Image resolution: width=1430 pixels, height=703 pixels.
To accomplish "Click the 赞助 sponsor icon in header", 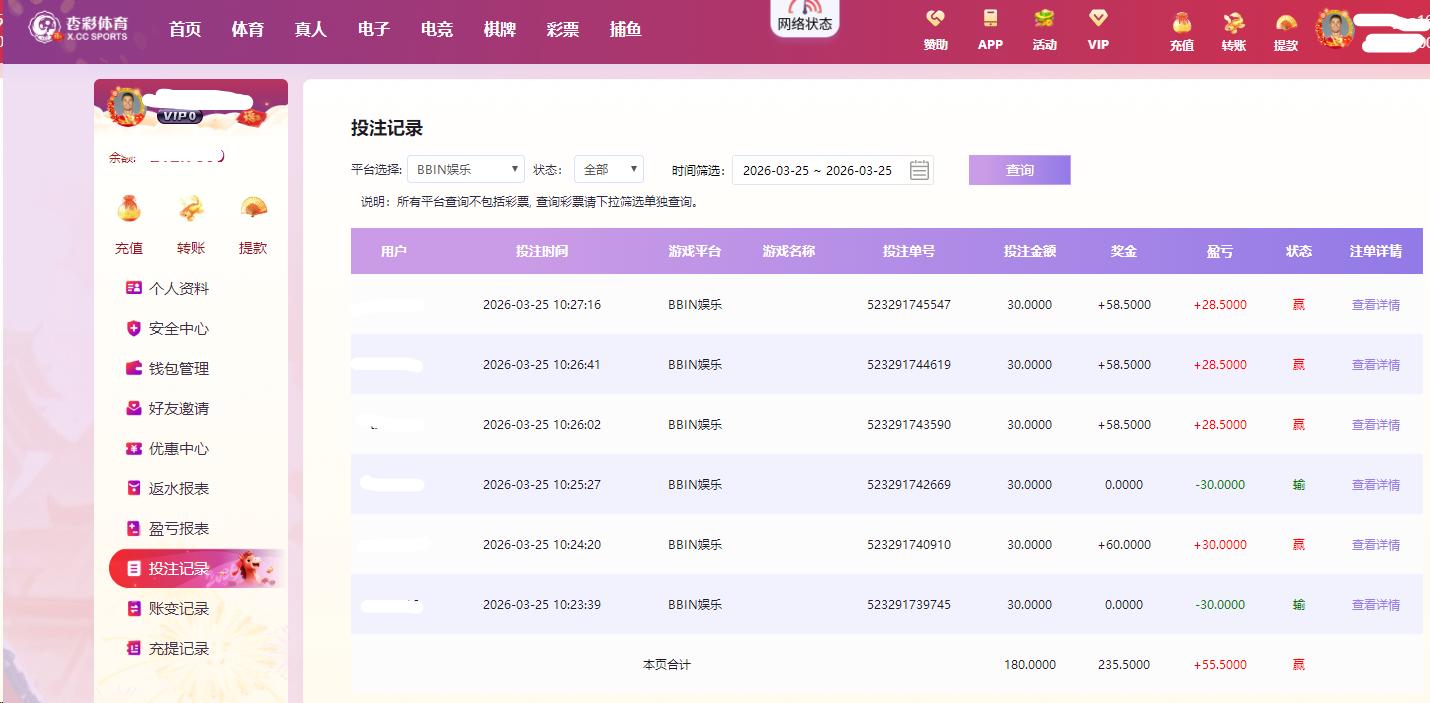I will pos(935,20).
